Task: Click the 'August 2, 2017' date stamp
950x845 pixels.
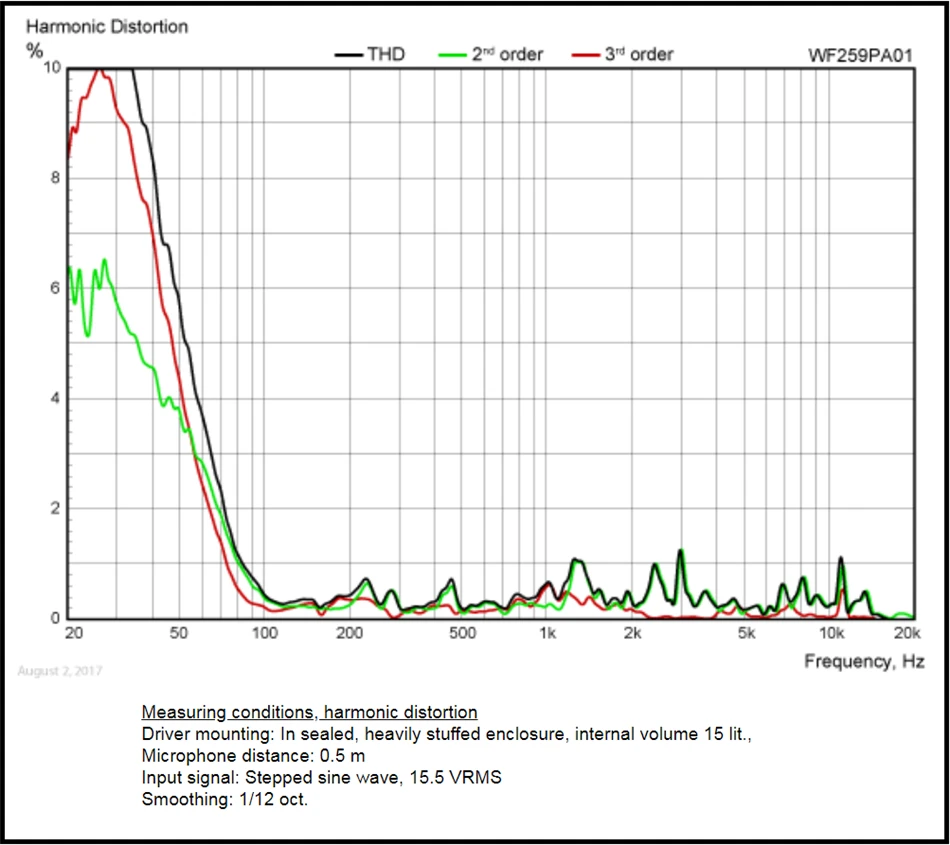Action: click(x=60, y=671)
